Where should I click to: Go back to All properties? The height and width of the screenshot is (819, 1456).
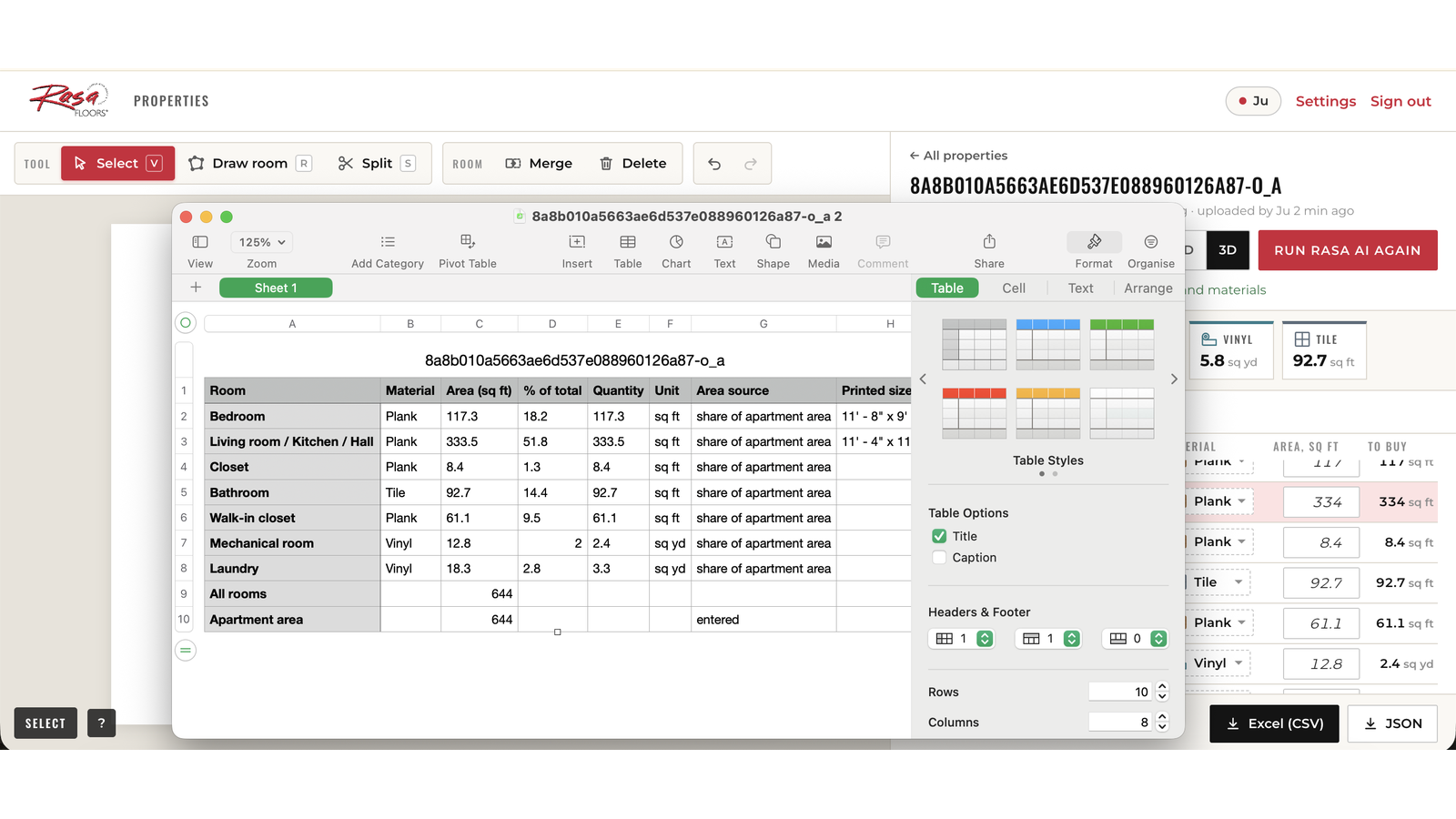click(x=958, y=156)
